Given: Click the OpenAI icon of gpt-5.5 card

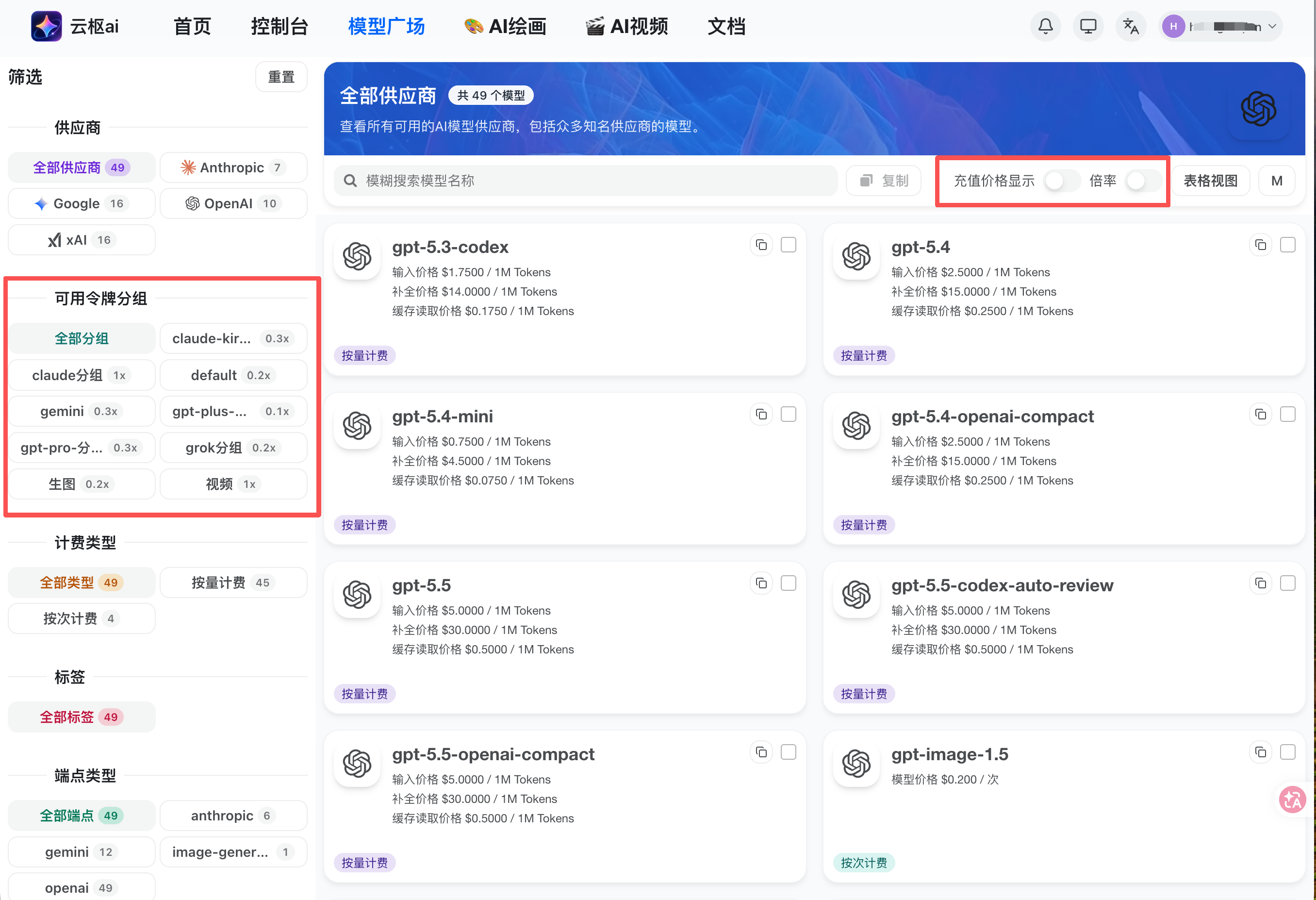Looking at the screenshot, I should click(357, 595).
